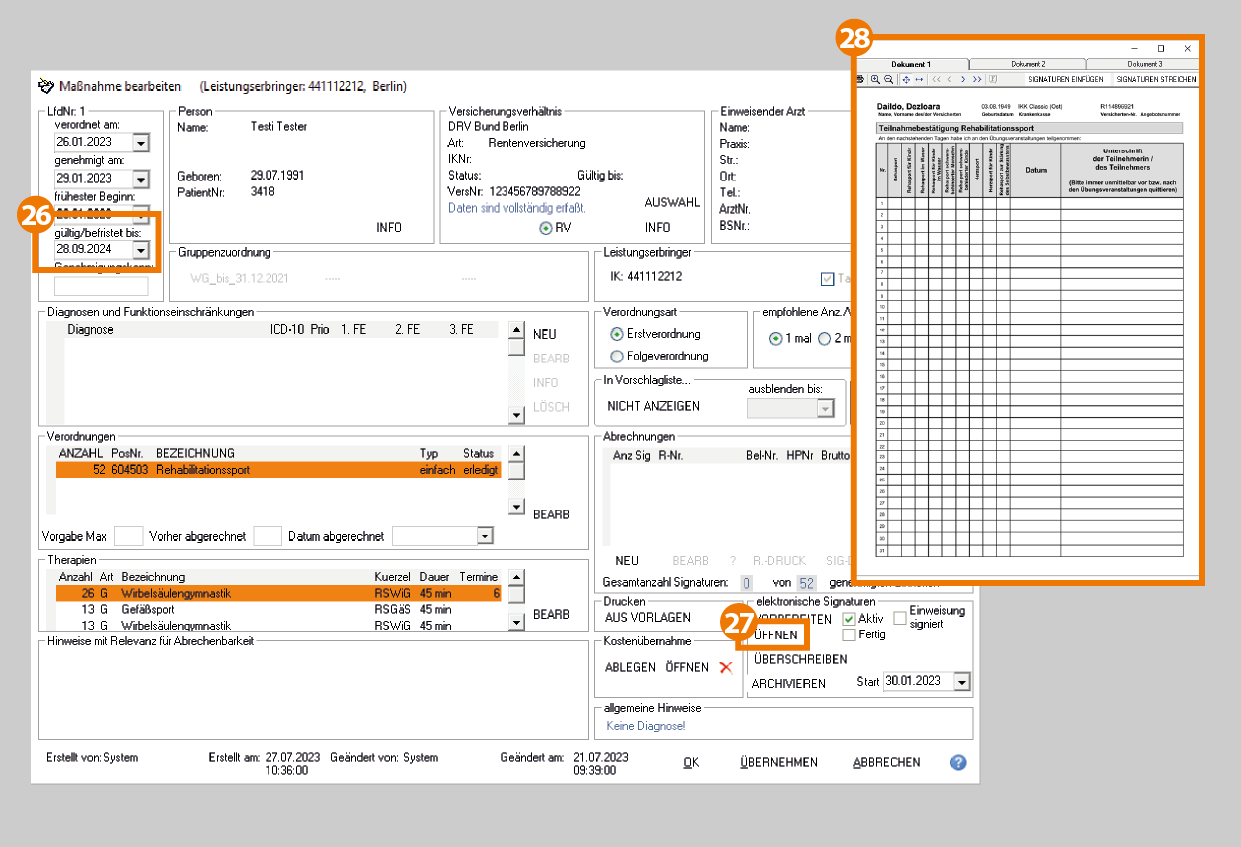Open the 'verordnet am' date dropdown
The width and height of the screenshot is (1241, 847).
140,143
